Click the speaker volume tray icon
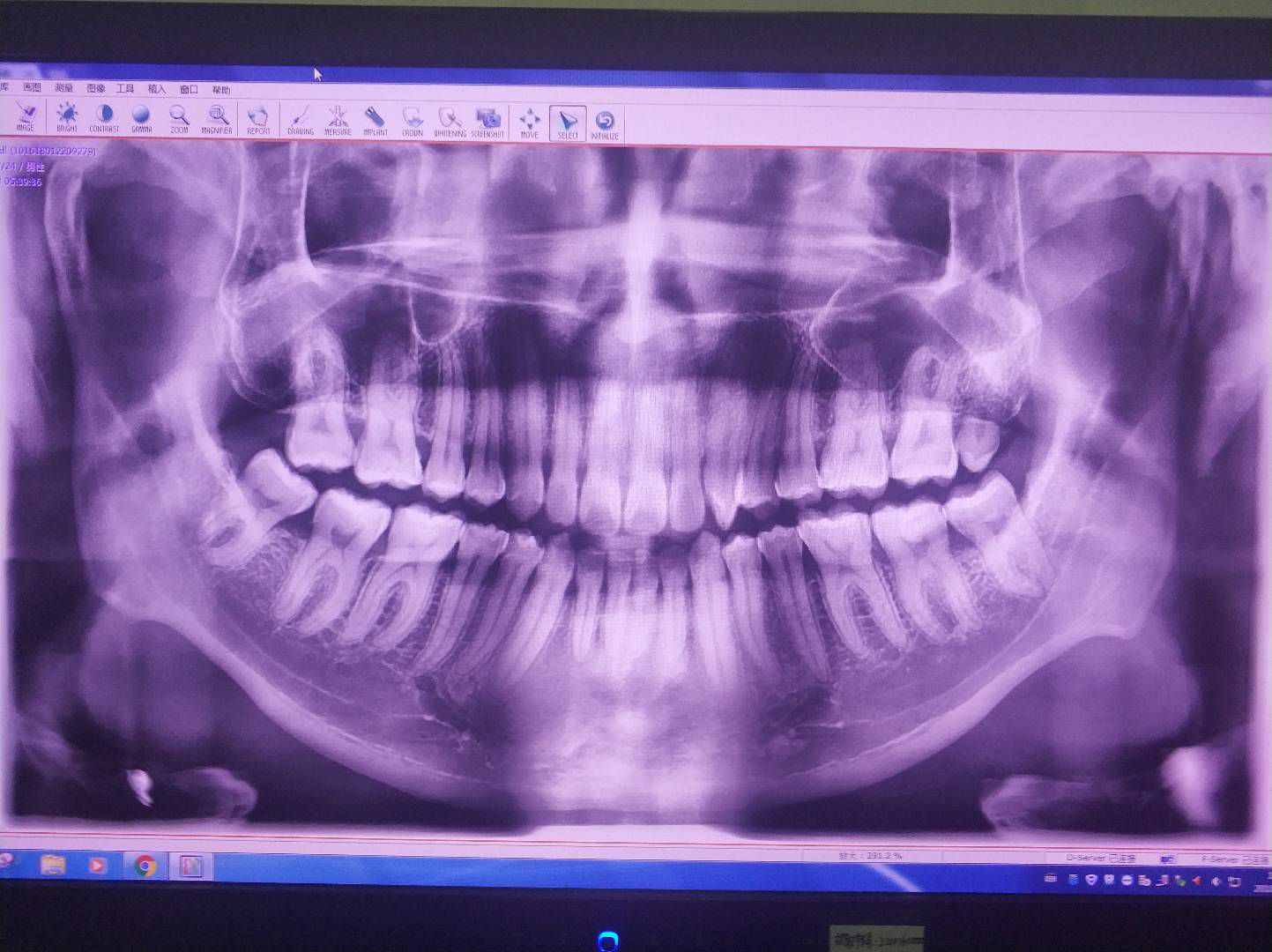1272x952 pixels. point(1216,881)
